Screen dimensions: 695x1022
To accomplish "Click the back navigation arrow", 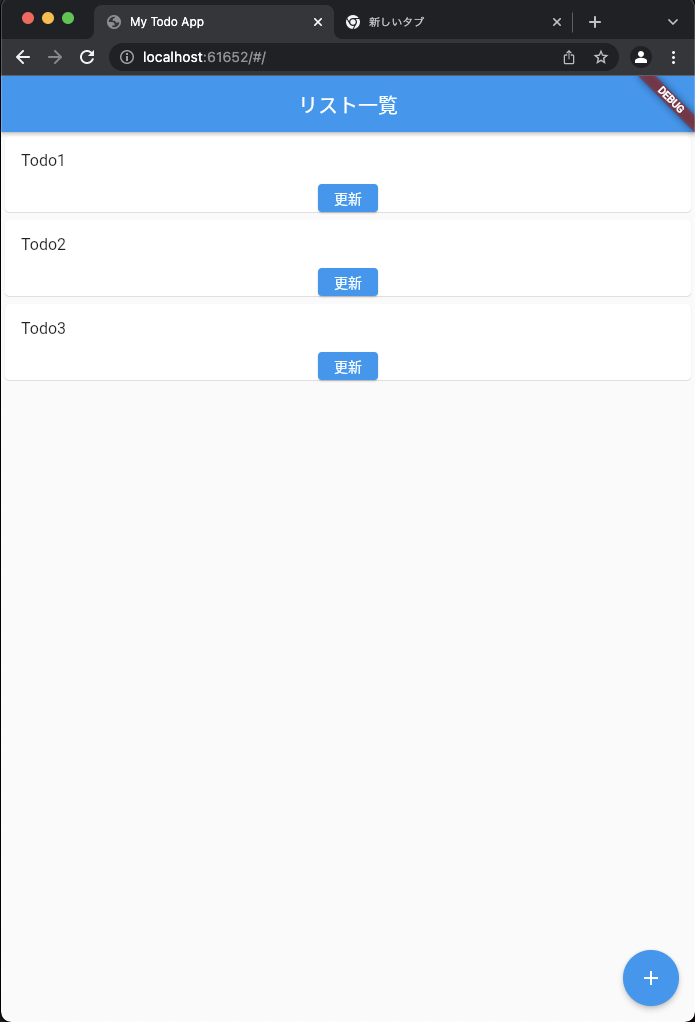I will click(x=23, y=57).
